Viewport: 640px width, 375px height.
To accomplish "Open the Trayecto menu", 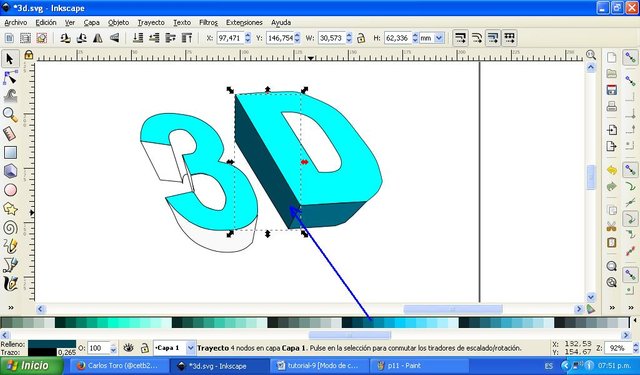I will (151, 22).
